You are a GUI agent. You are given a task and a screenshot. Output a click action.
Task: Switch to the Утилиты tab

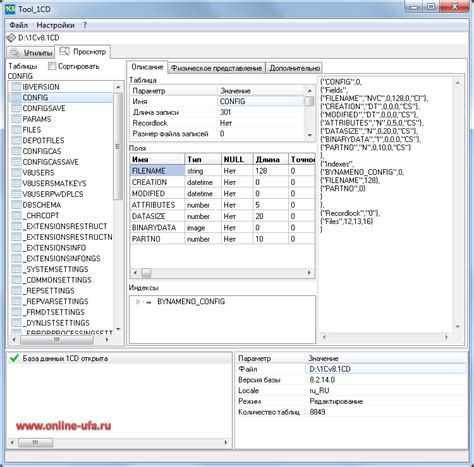(31, 53)
